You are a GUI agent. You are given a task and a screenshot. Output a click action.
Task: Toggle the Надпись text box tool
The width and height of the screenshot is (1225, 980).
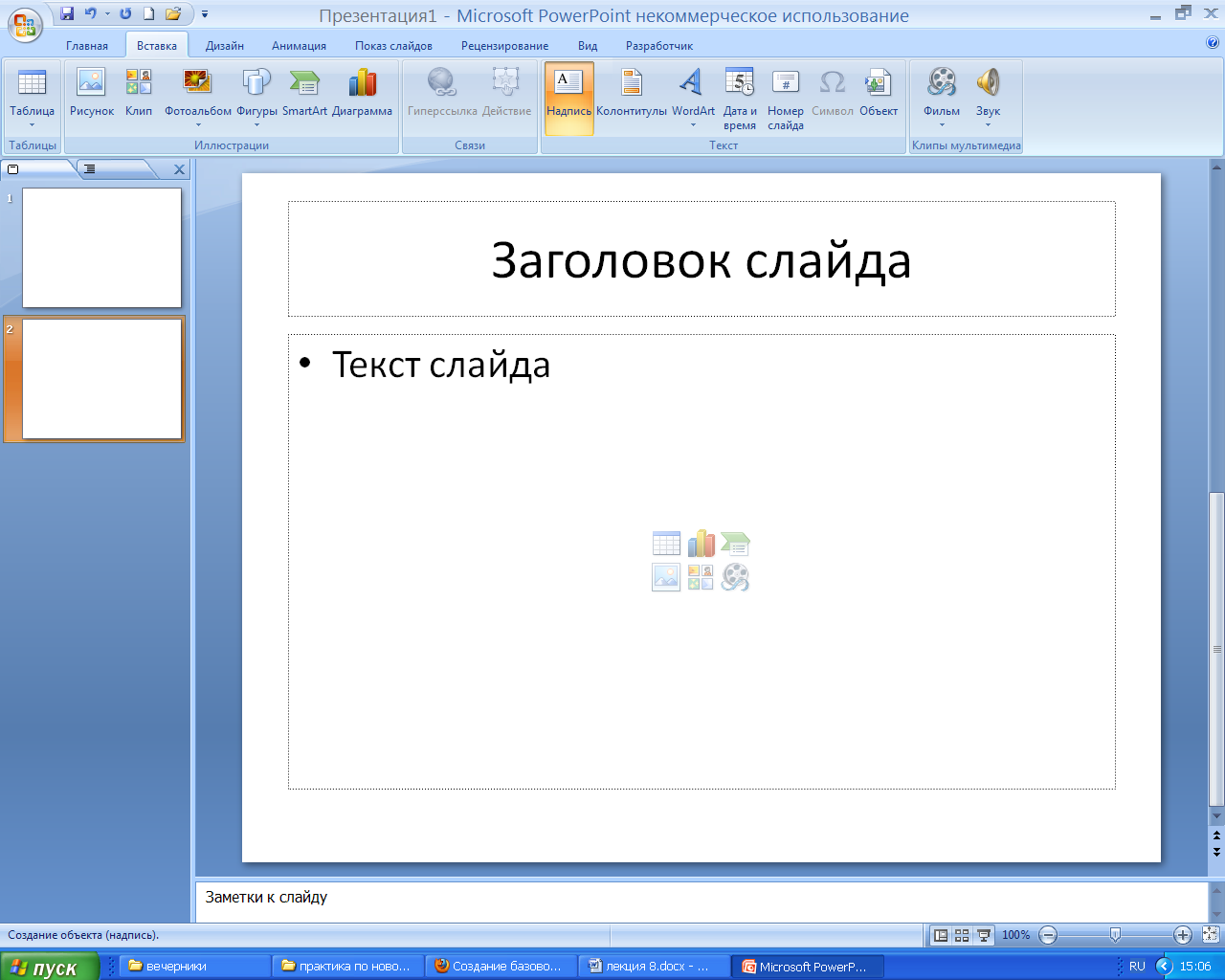pos(568,98)
